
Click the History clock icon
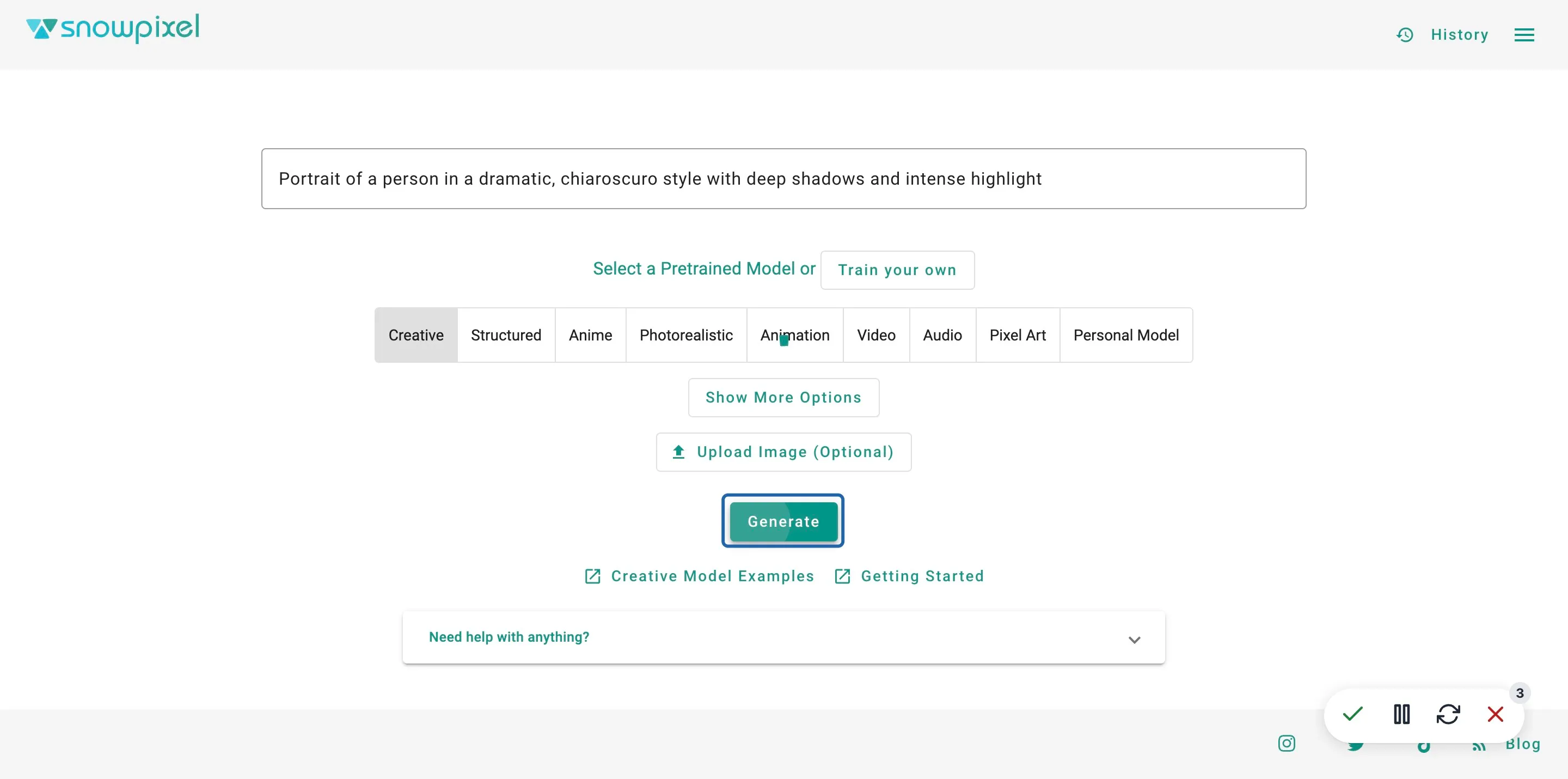[1404, 35]
